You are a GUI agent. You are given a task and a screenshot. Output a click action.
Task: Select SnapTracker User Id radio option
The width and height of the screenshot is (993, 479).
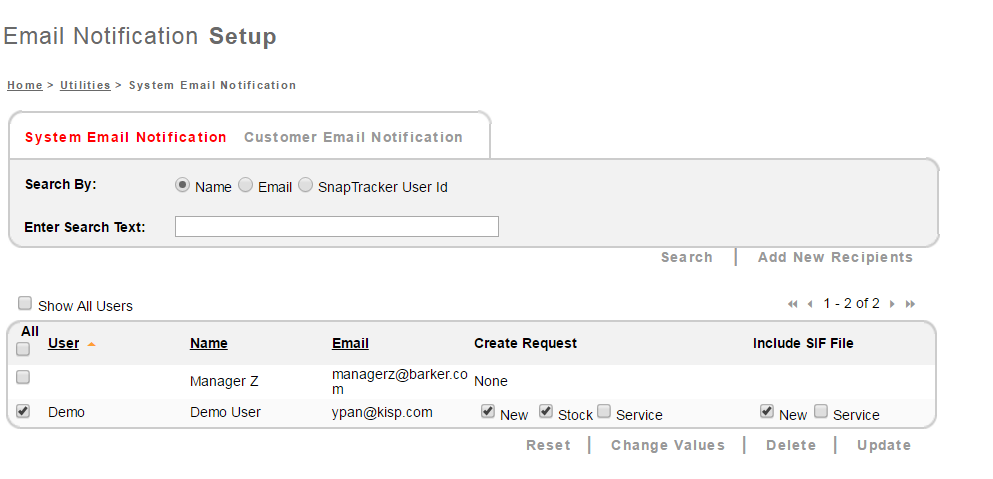tap(305, 185)
